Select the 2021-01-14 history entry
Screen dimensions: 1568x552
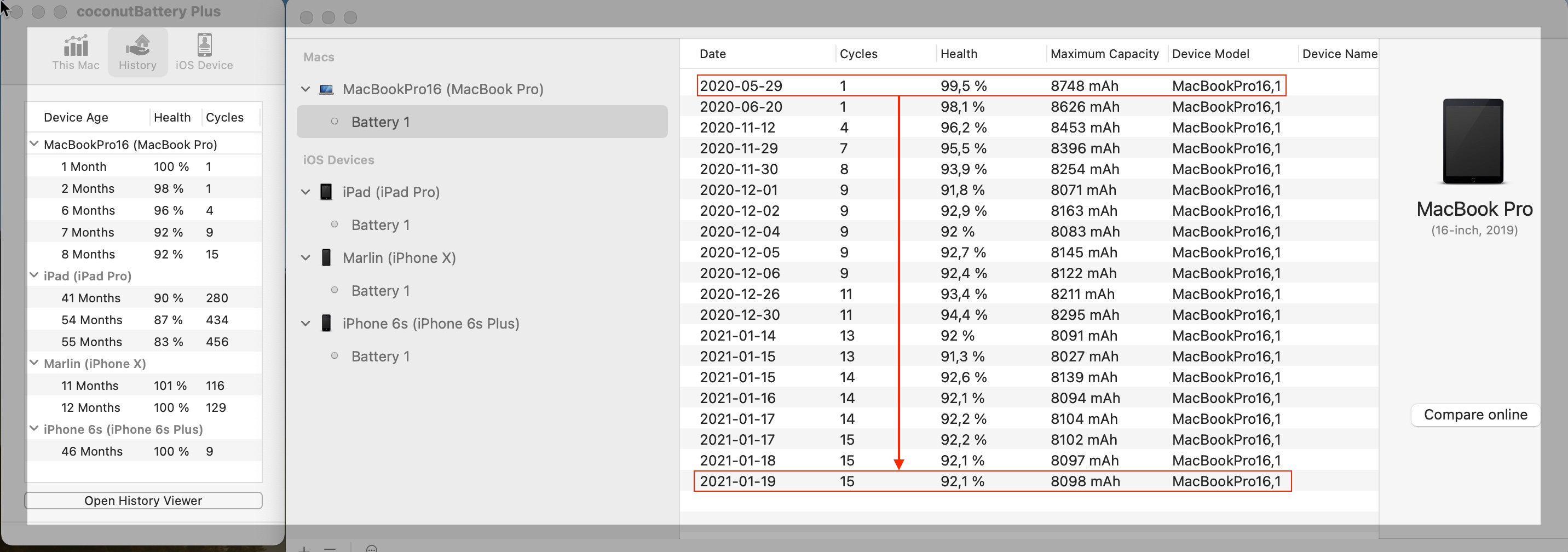coord(1029,335)
